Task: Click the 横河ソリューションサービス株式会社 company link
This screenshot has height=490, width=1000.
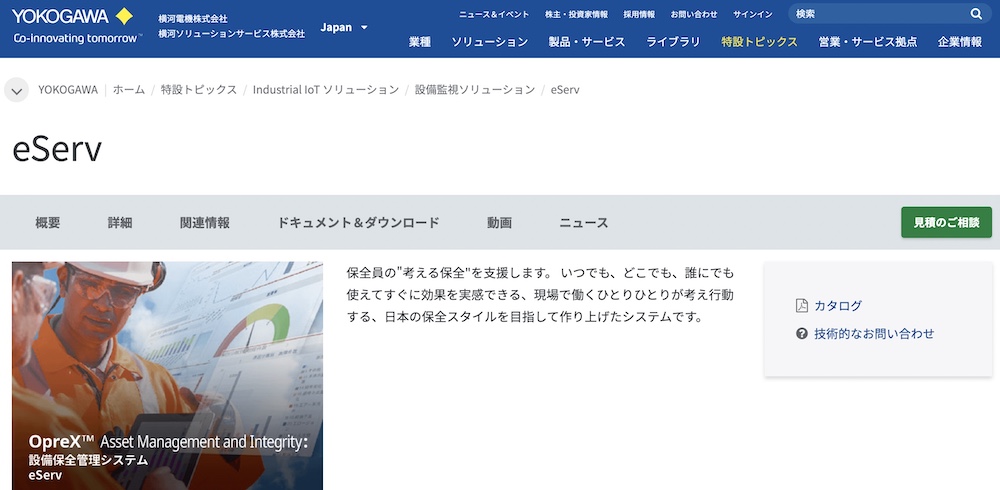Action: pos(232,34)
